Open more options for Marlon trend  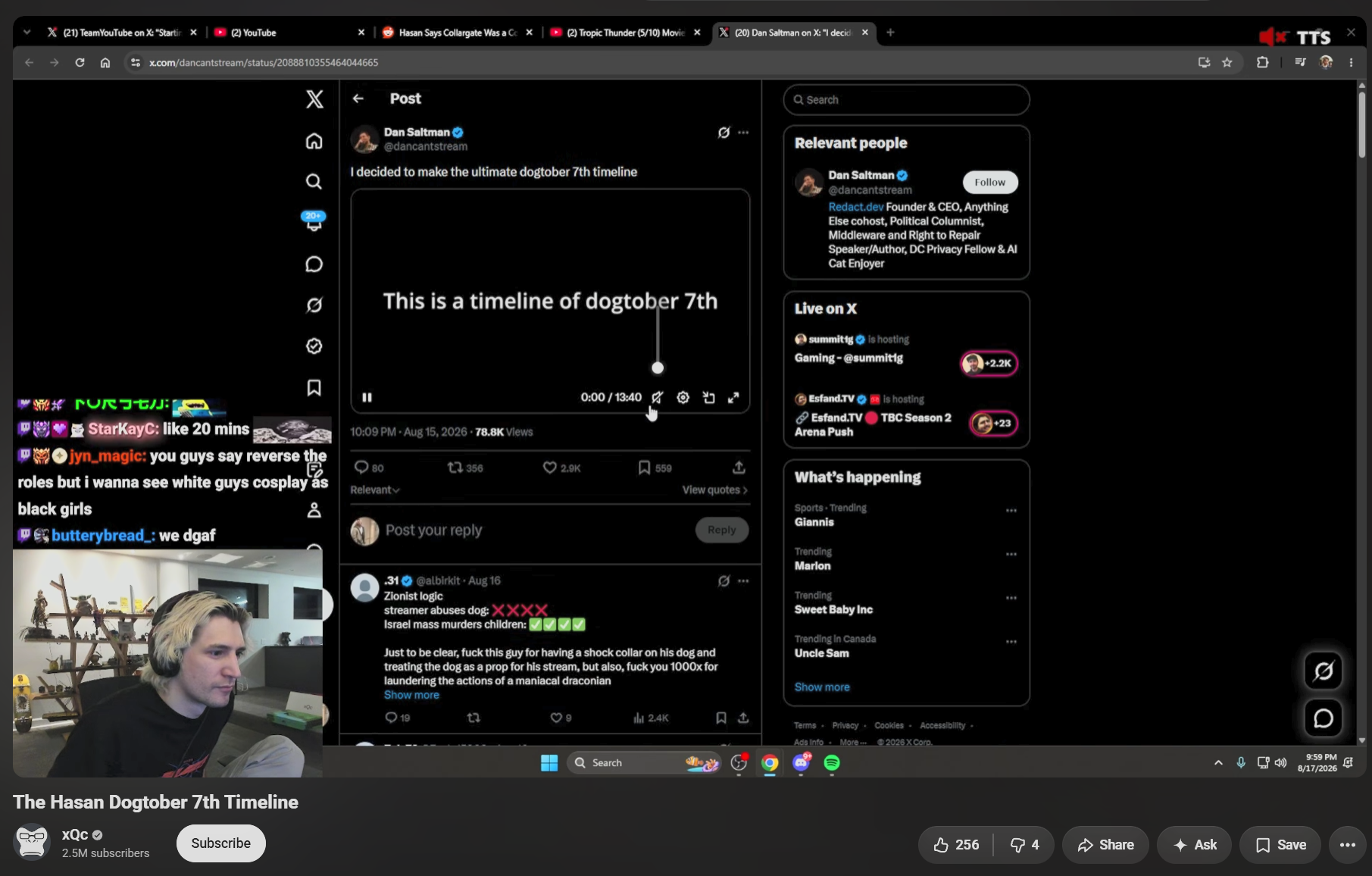(x=1011, y=555)
